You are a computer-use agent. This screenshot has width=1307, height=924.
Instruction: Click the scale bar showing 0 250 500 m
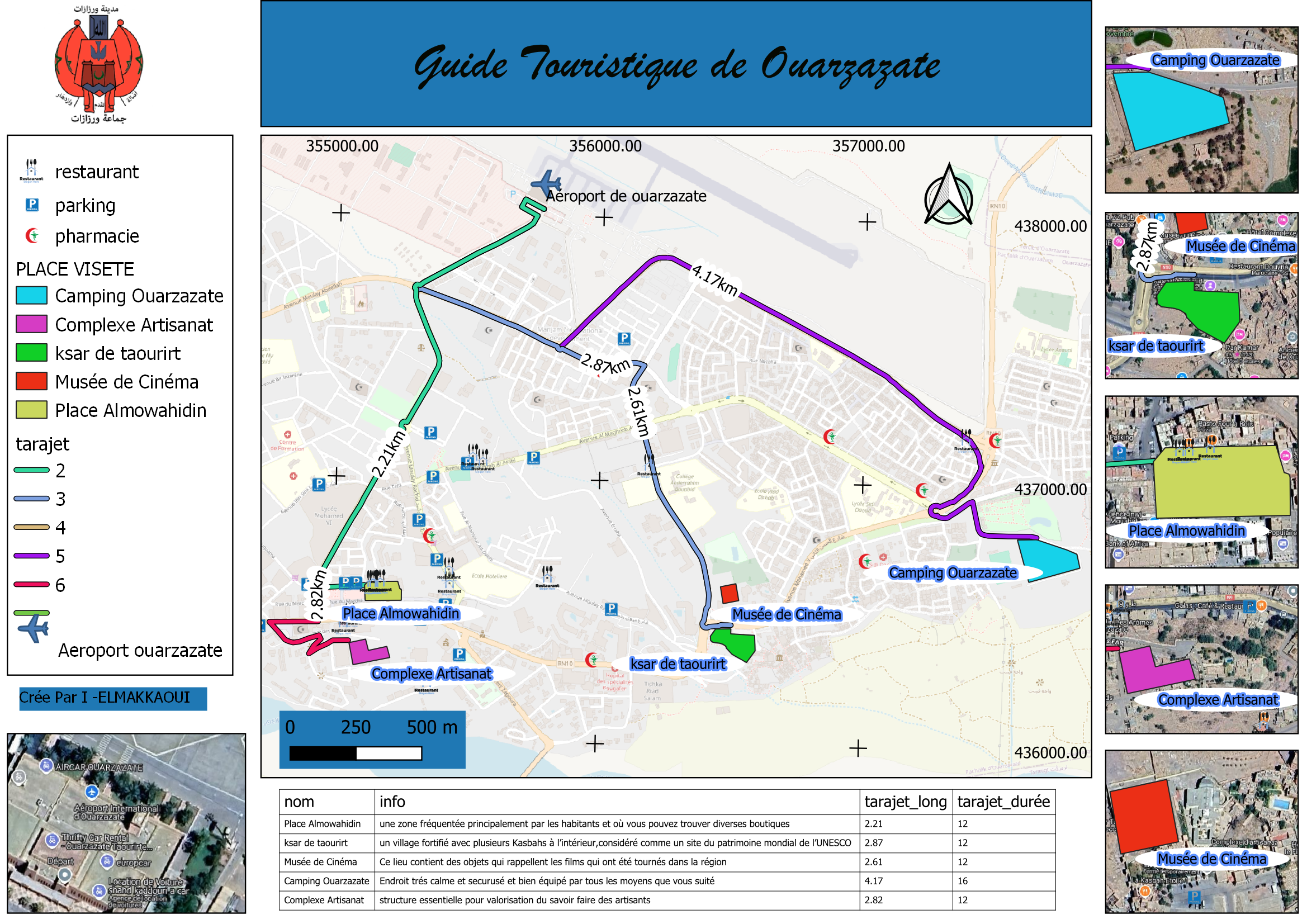pyautogui.click(x=372, y=740)
